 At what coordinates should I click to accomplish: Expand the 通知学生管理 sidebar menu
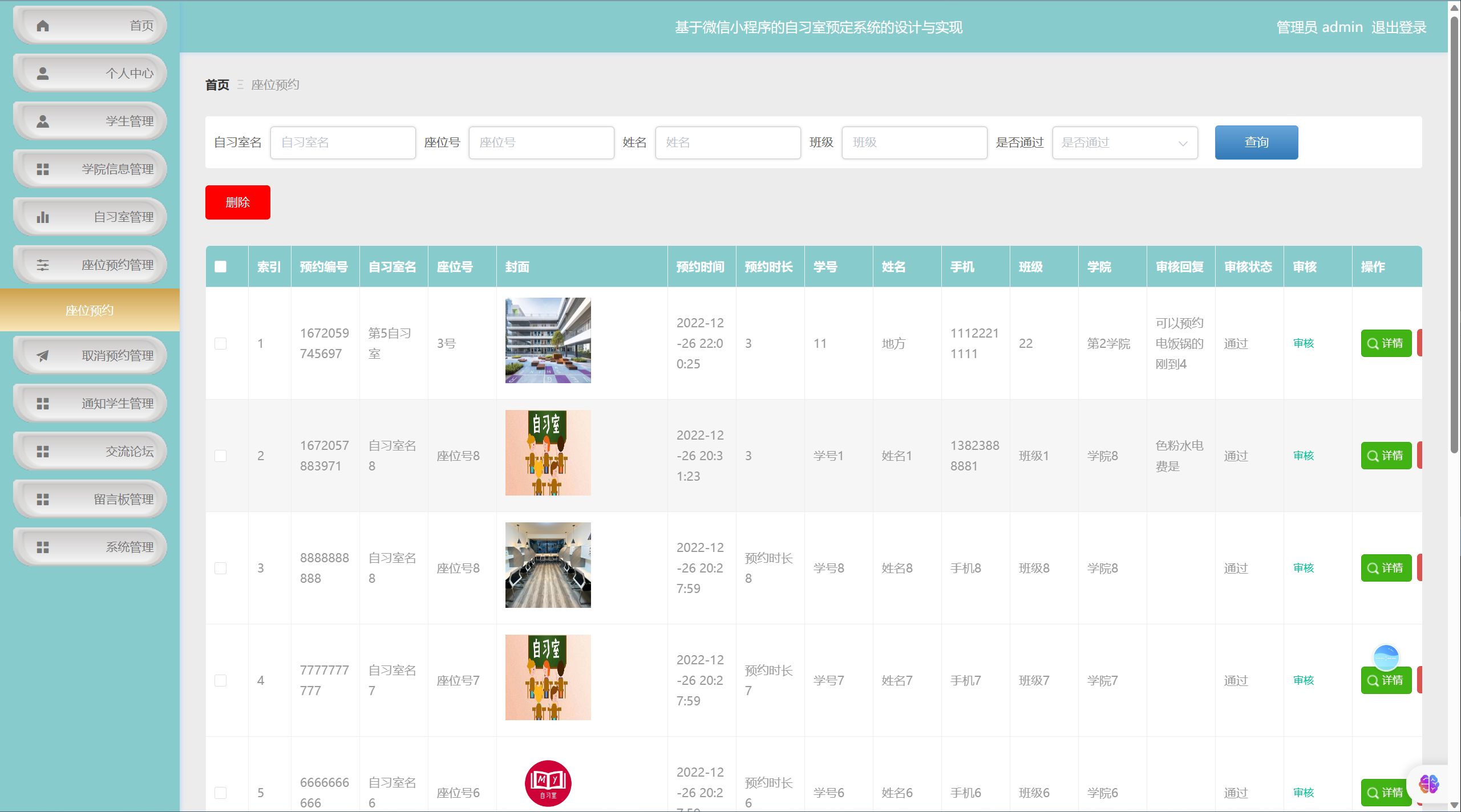click(90, 404)
